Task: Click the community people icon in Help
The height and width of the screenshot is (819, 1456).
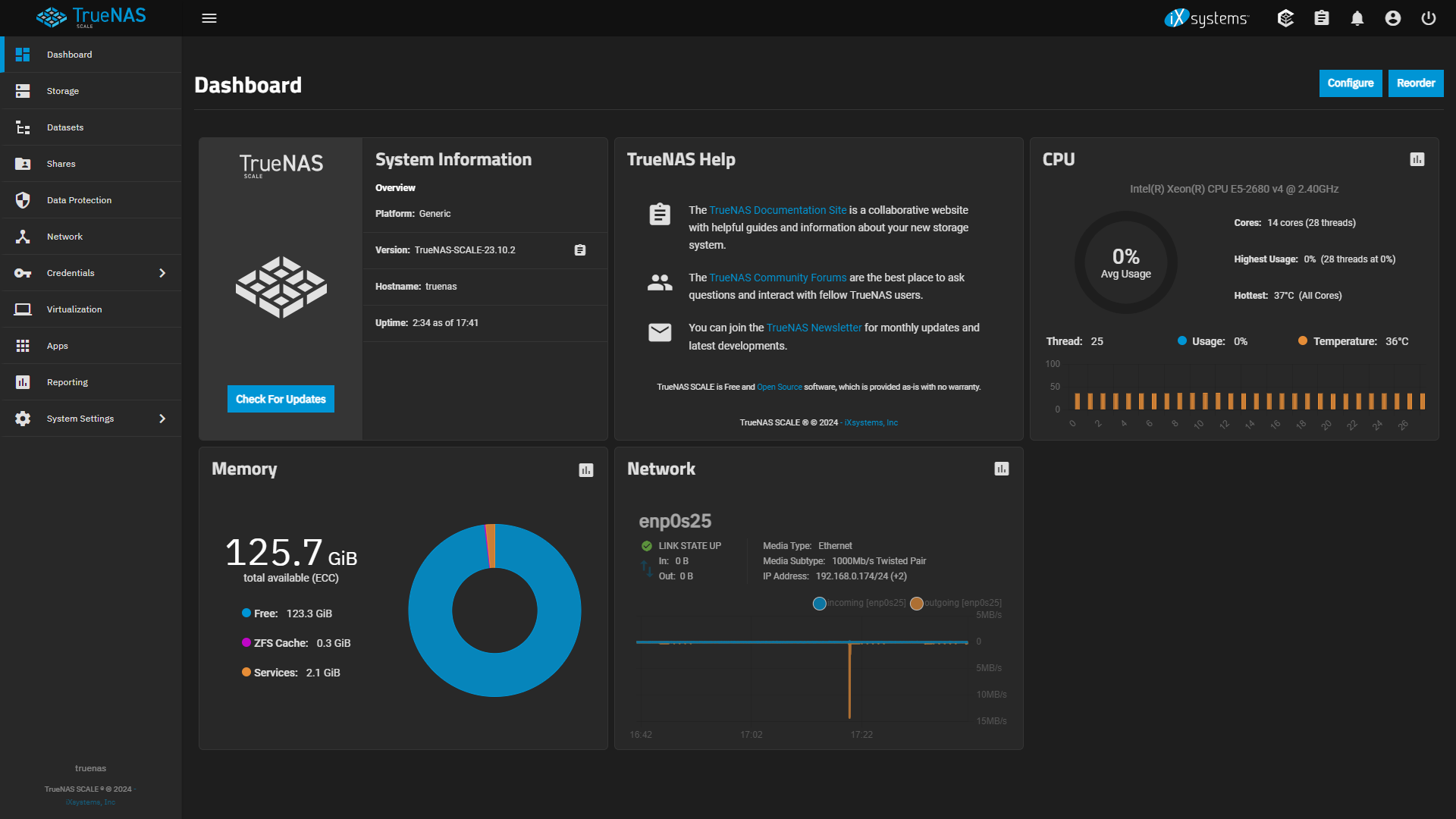Action: tap(660, 283)
